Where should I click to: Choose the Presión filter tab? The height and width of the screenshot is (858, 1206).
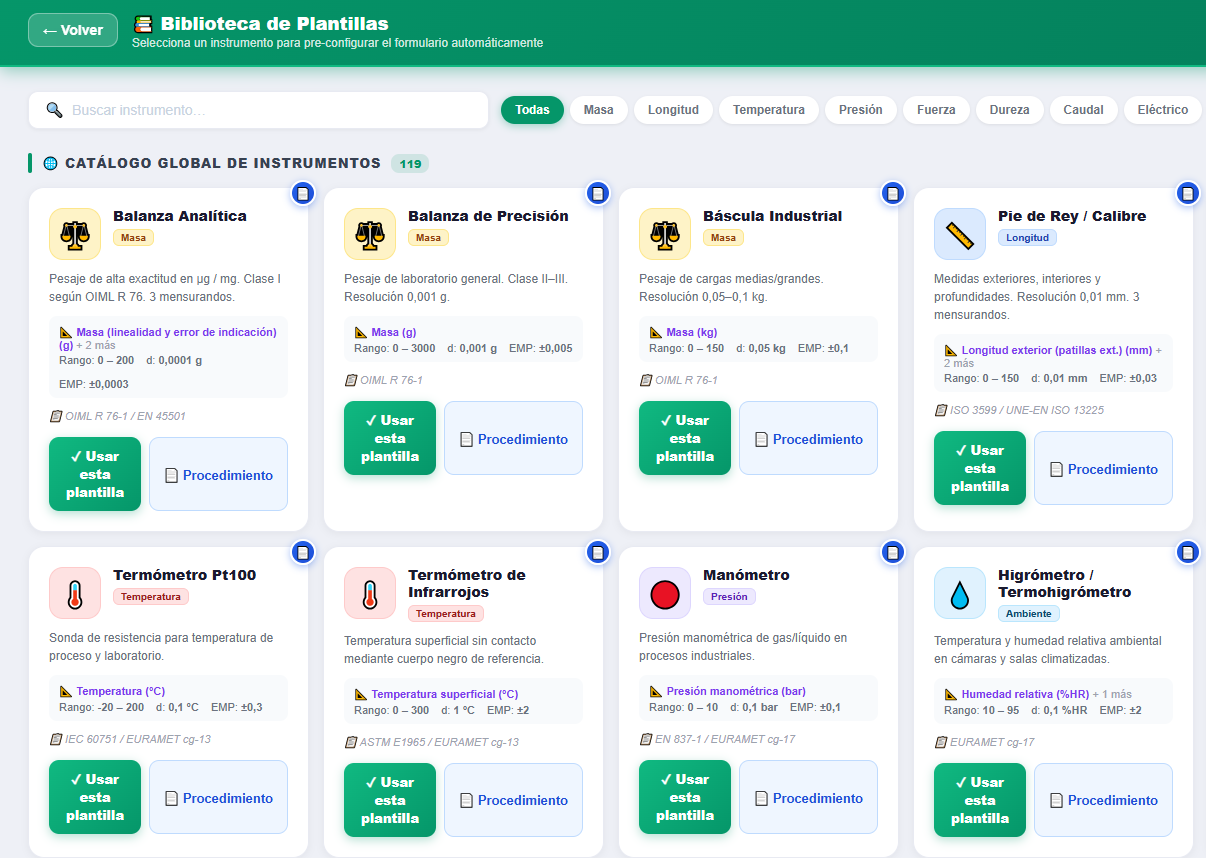(x=861, y=110)
